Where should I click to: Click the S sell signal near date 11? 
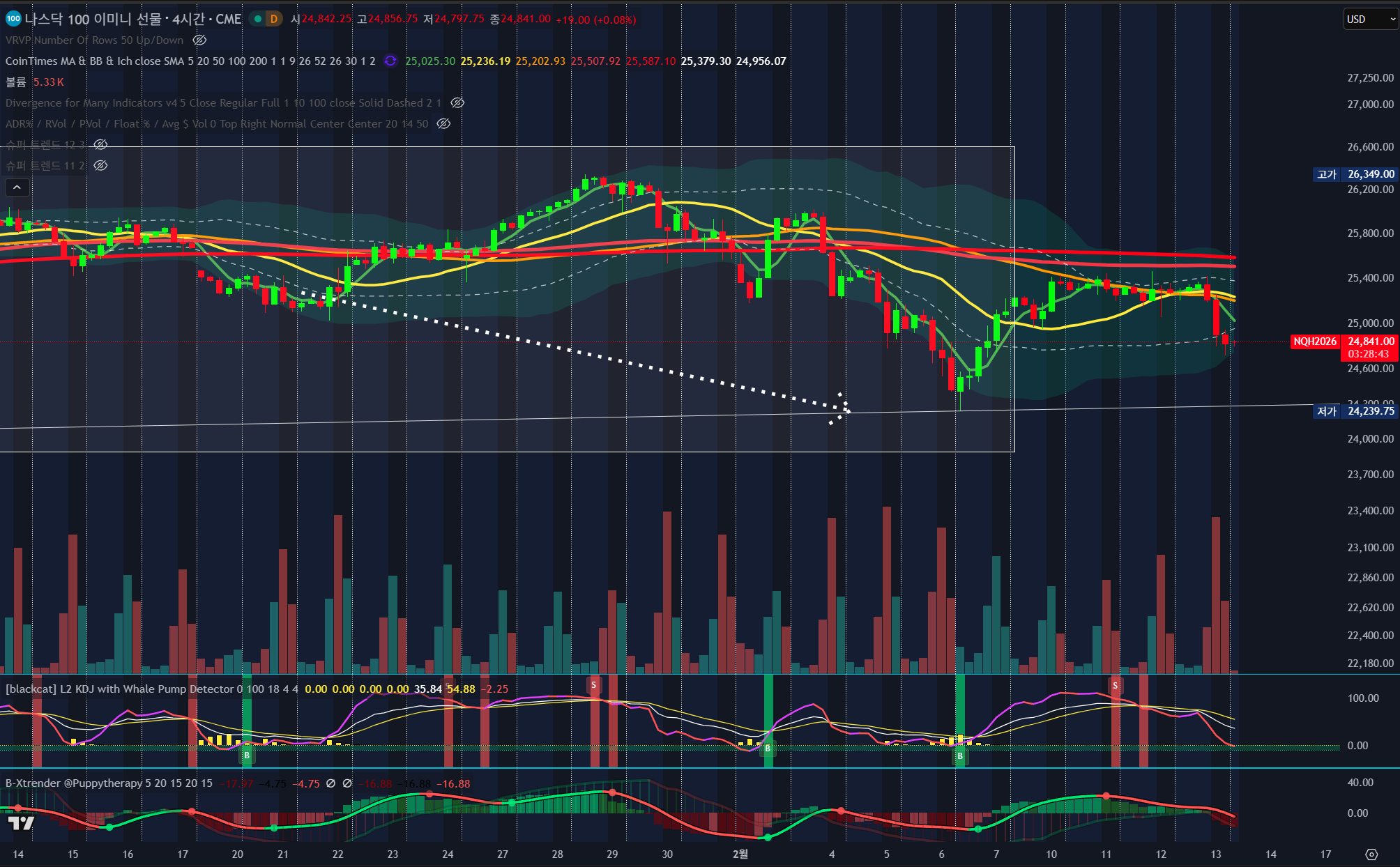(1115, 686)
